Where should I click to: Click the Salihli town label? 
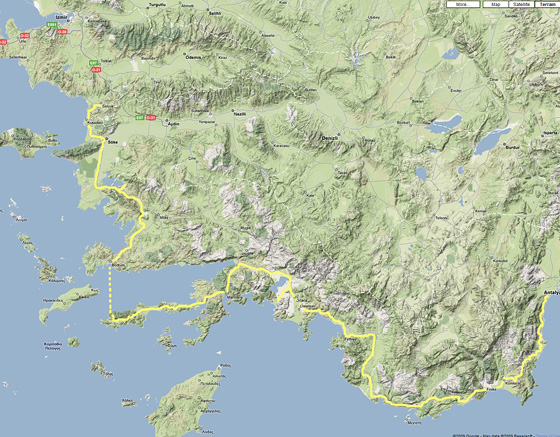pos(215,13)
